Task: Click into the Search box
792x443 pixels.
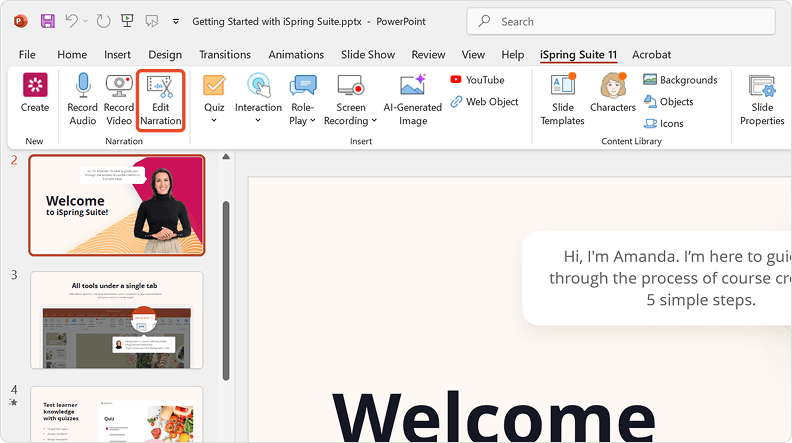Action: coord(621,21)
